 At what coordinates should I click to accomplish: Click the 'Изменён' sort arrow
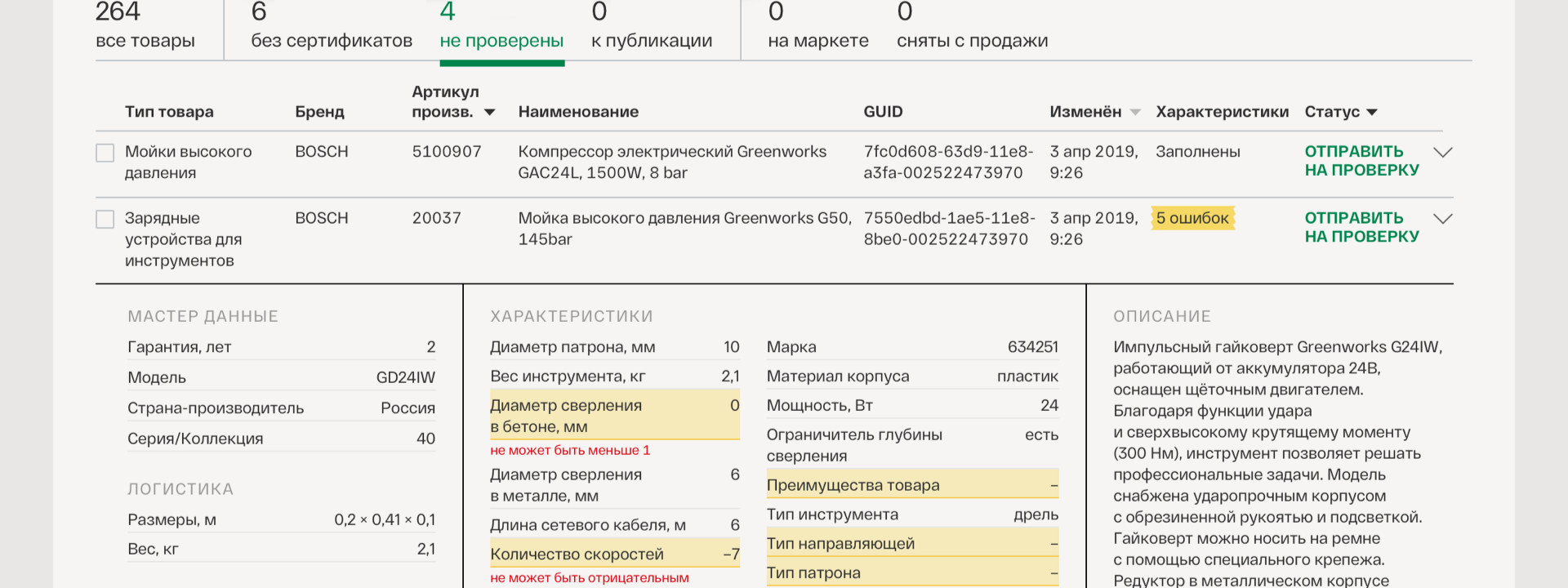point(1135,113)
